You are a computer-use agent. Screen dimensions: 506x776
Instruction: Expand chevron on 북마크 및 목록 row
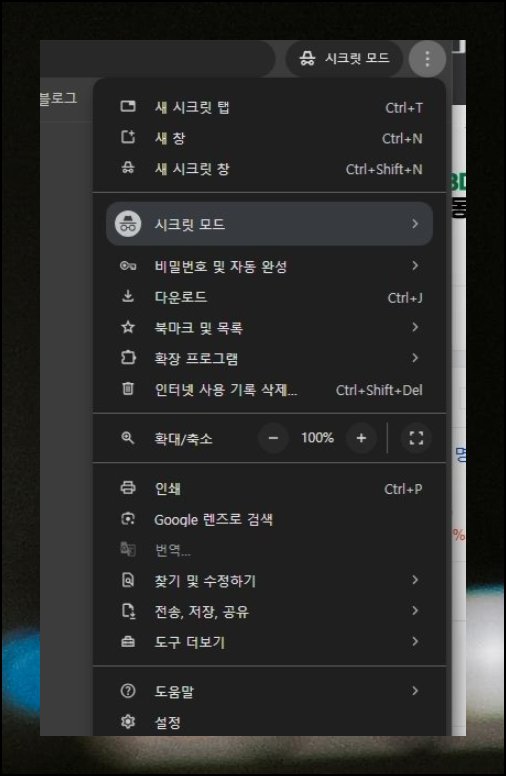pyautogui.click(x=415, y=327)
